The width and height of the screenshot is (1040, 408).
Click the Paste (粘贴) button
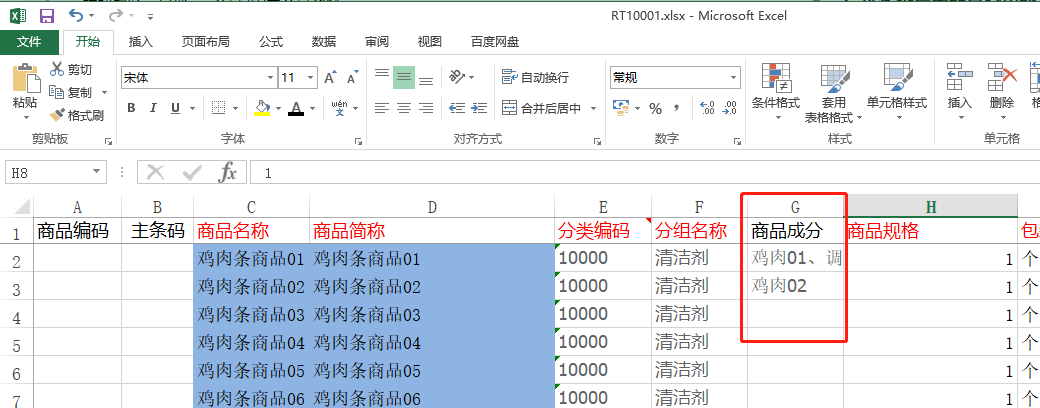[25, 88]
